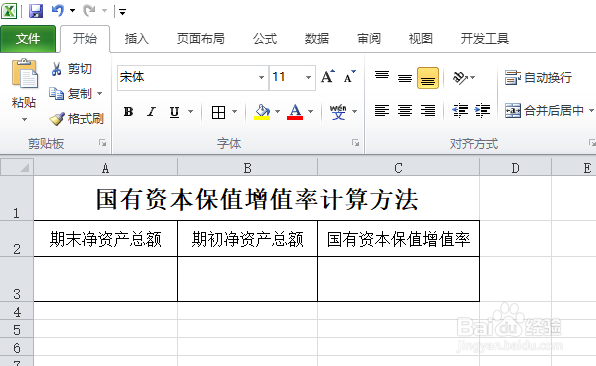Switch to the 数据 tab

click(x=317, y=39)
